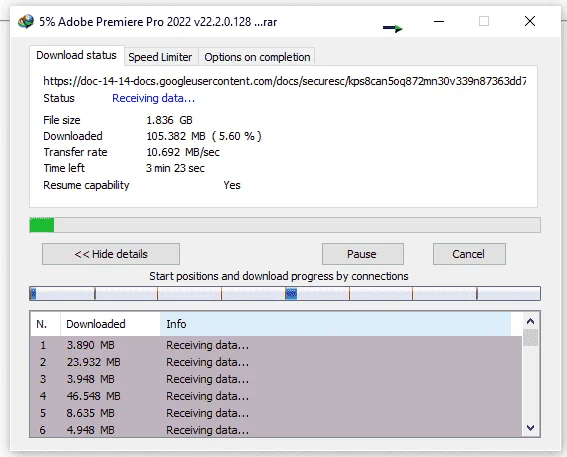Switch to the Download status tab
Screen dimensions: 567x457
[77, 55]
